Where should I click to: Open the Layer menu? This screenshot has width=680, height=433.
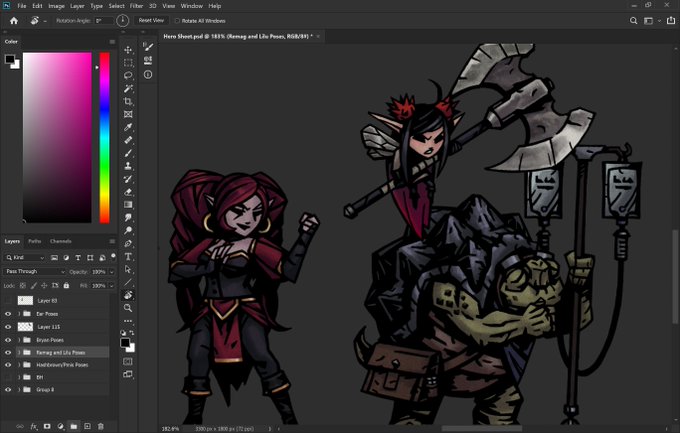tap(77, 6)
